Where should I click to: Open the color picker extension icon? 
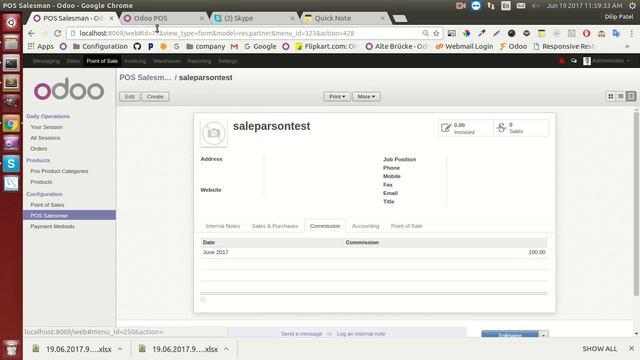(x=467, y=33)
